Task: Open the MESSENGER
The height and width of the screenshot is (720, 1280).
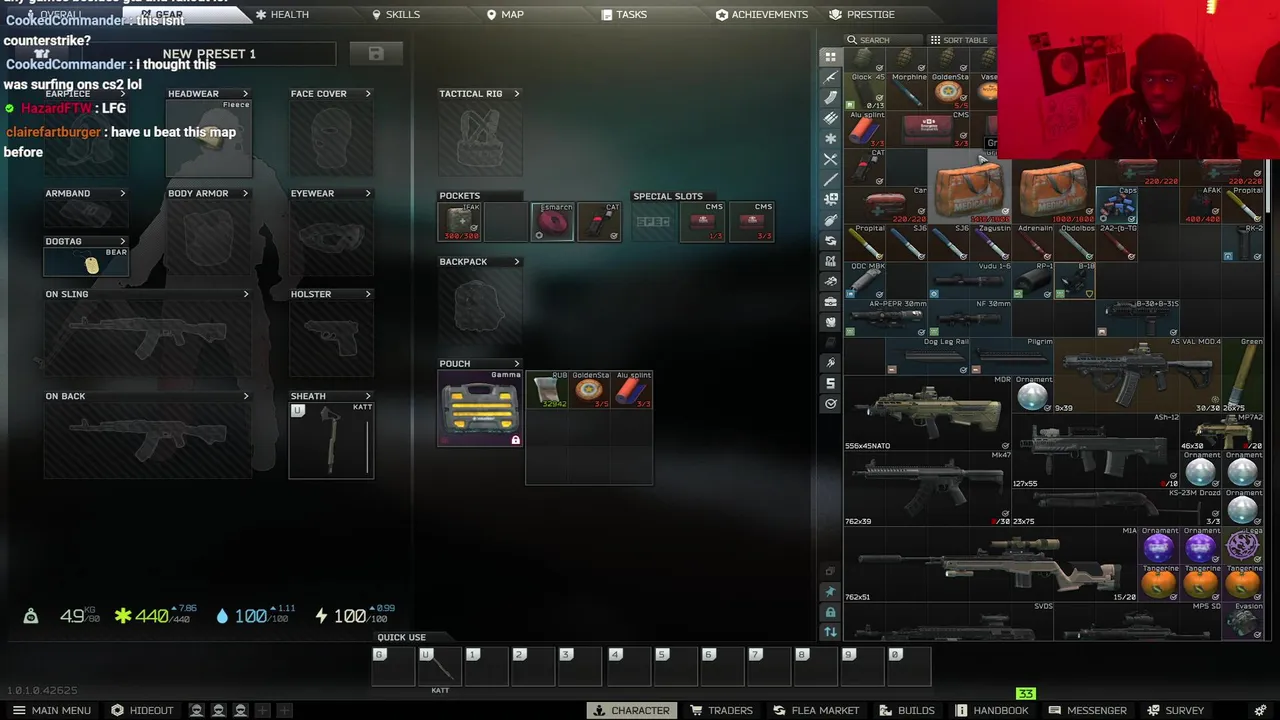Action: click(1088, 710)
